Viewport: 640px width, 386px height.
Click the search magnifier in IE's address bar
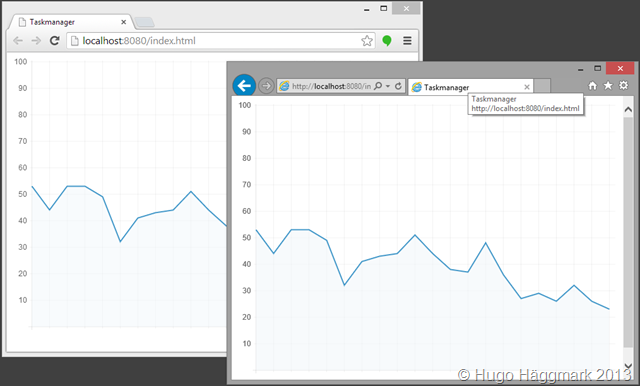[x=378, y=86]
